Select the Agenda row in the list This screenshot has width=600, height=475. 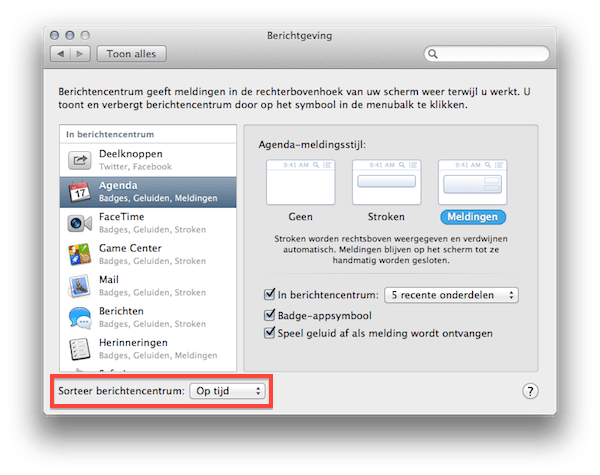(148, 192)
